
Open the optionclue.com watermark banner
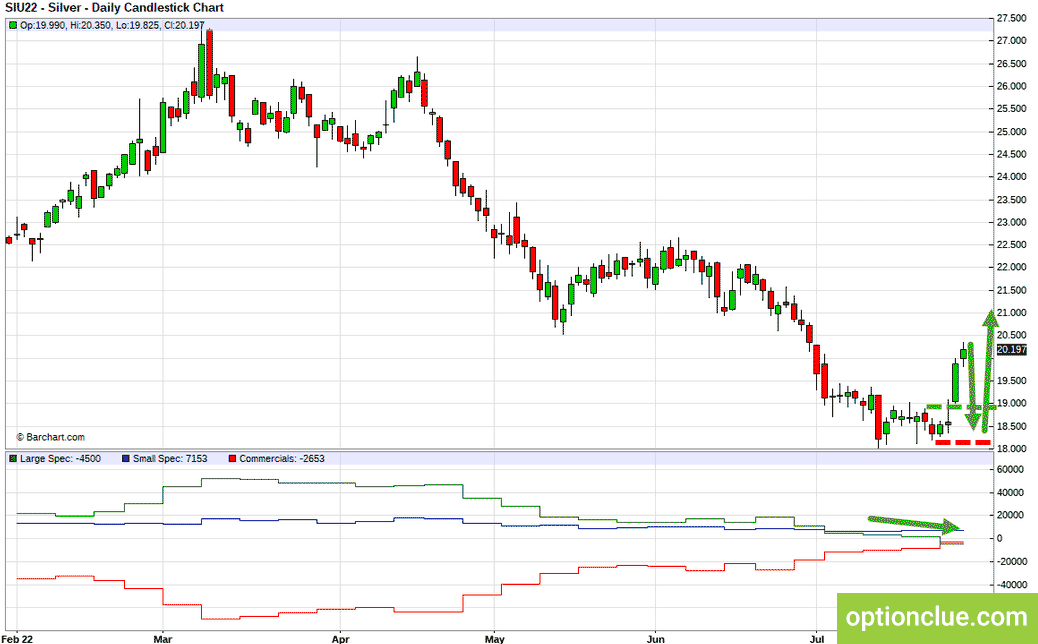point(937,618)
